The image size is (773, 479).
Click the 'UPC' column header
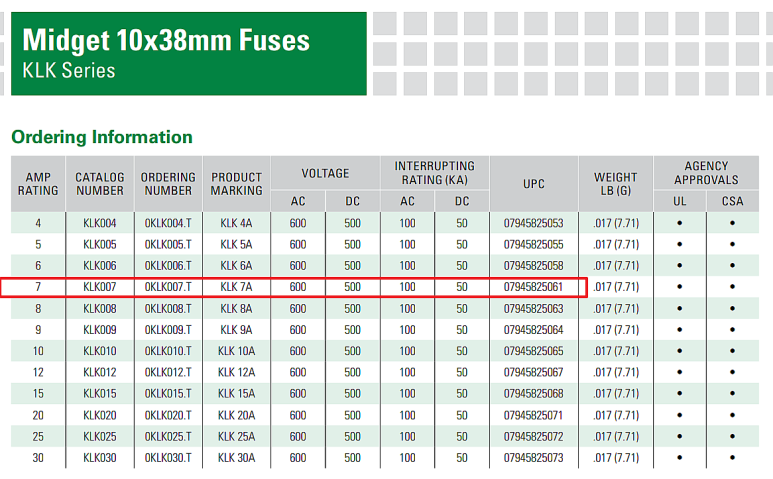coord(534,184)
